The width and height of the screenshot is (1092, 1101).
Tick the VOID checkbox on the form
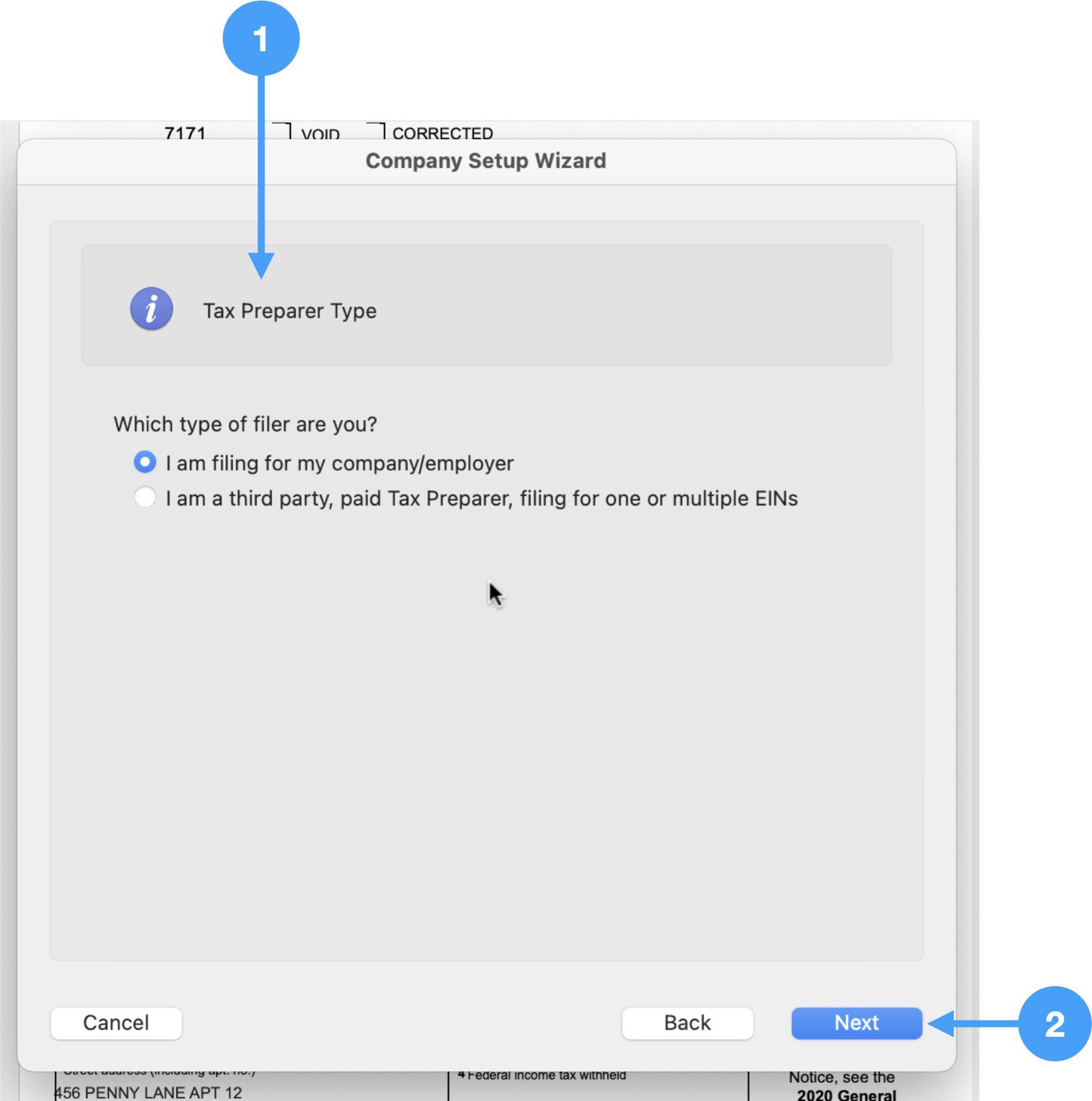pyautogui.click(x=282, y=130)
